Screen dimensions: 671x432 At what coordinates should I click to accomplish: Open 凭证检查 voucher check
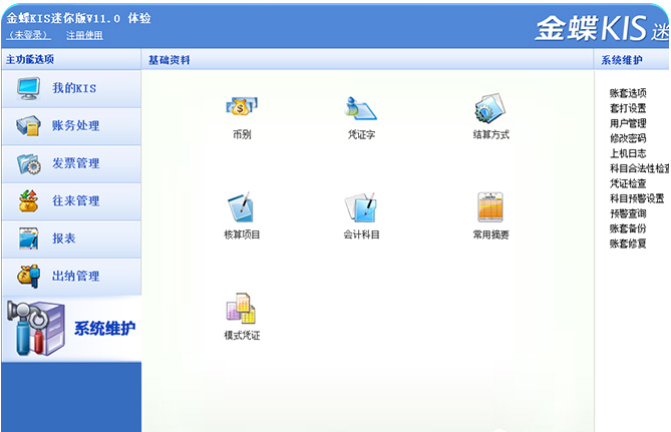628,183
